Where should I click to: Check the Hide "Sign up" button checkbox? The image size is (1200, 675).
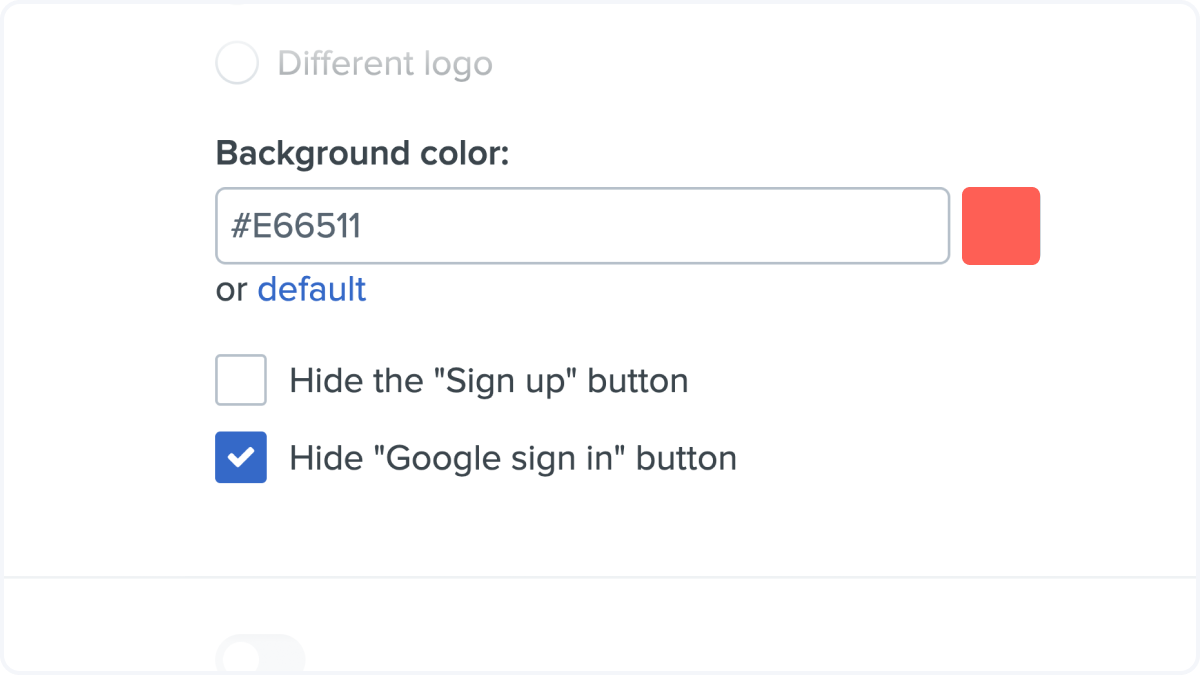[241, 380]
